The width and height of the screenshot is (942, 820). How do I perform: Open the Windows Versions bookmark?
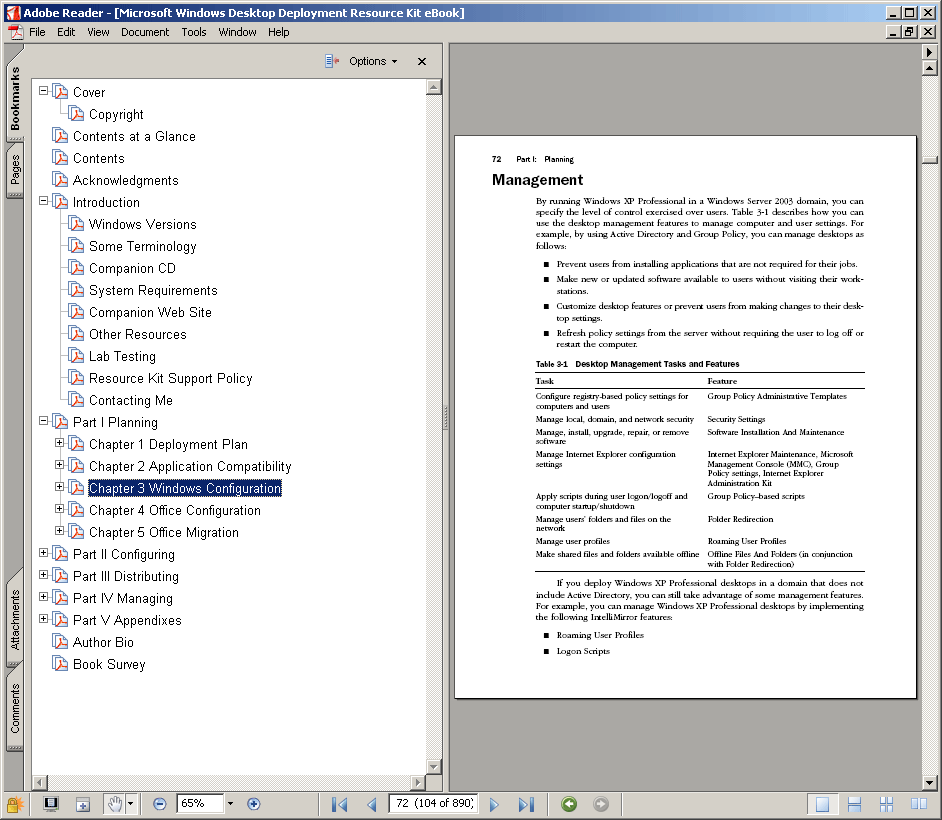pos(142,224)
